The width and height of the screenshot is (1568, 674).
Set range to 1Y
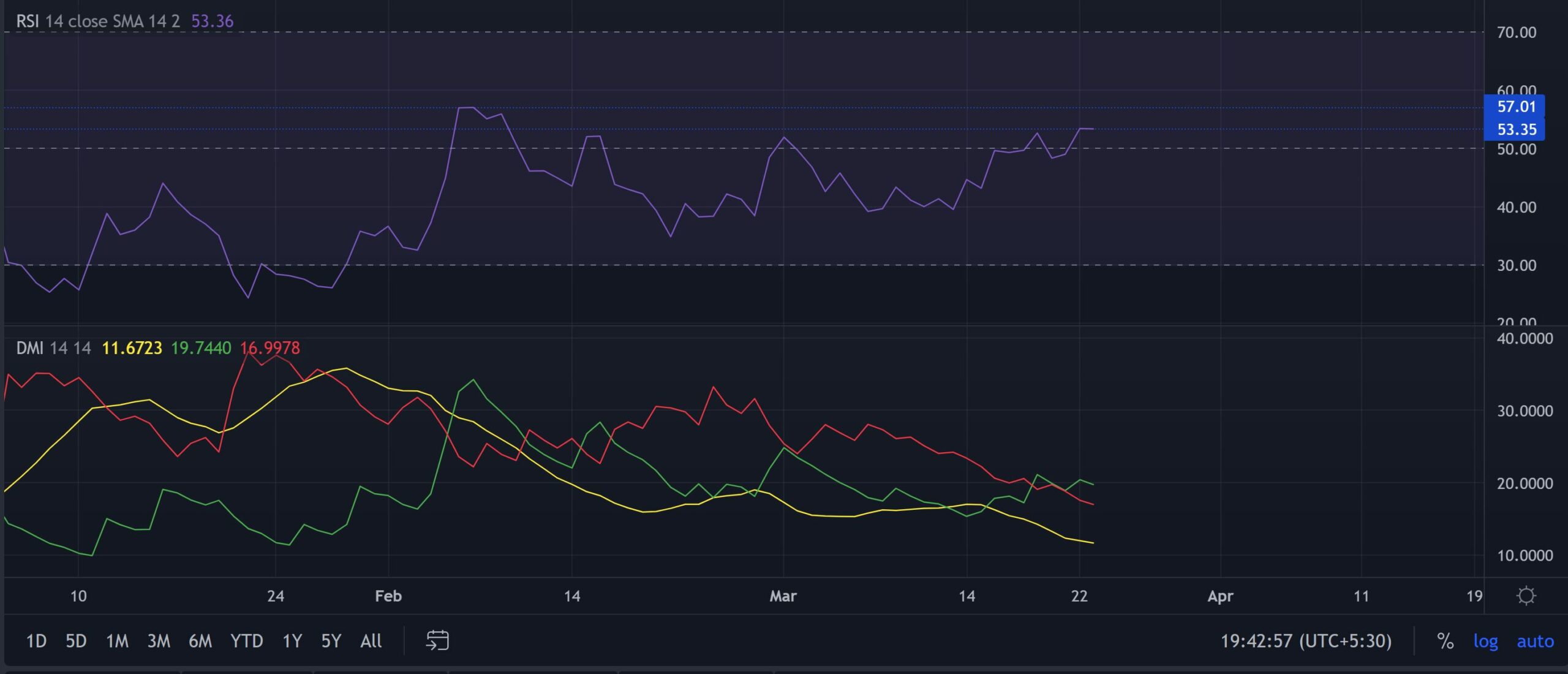[292, 641]
